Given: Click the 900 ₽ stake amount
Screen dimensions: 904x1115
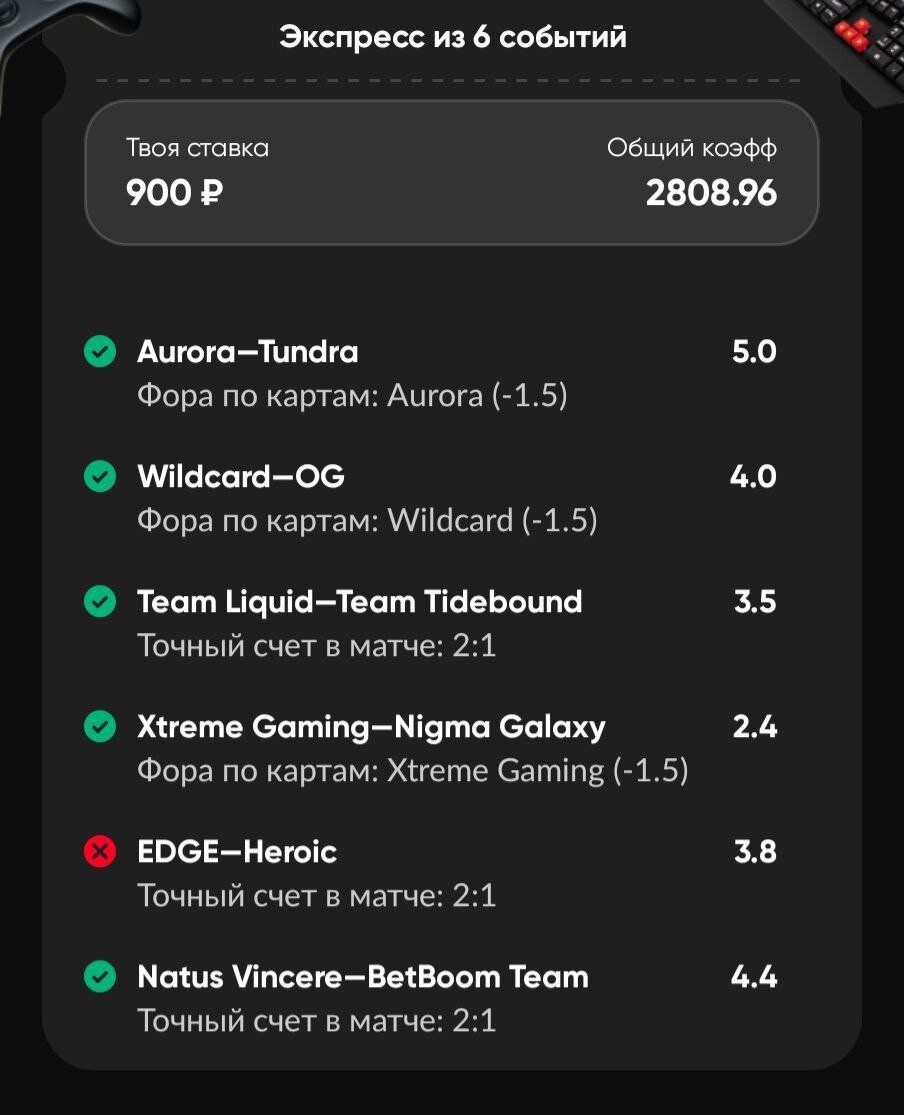Looking at the screenshot, I should (x=174, y=192).
